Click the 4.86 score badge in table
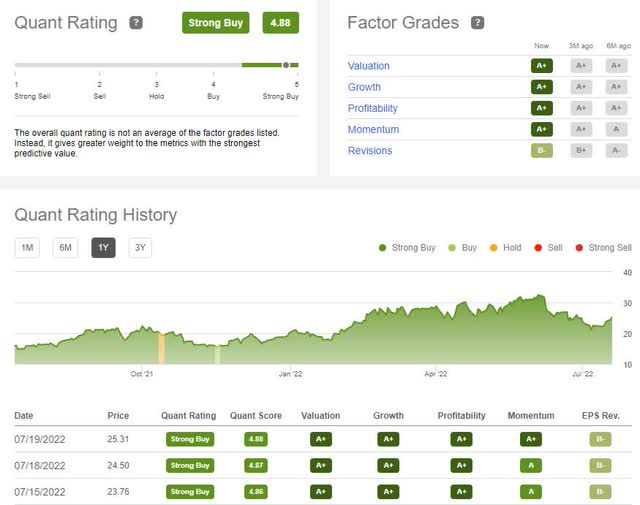The image size is (640, 505). [x=256, y=492]
